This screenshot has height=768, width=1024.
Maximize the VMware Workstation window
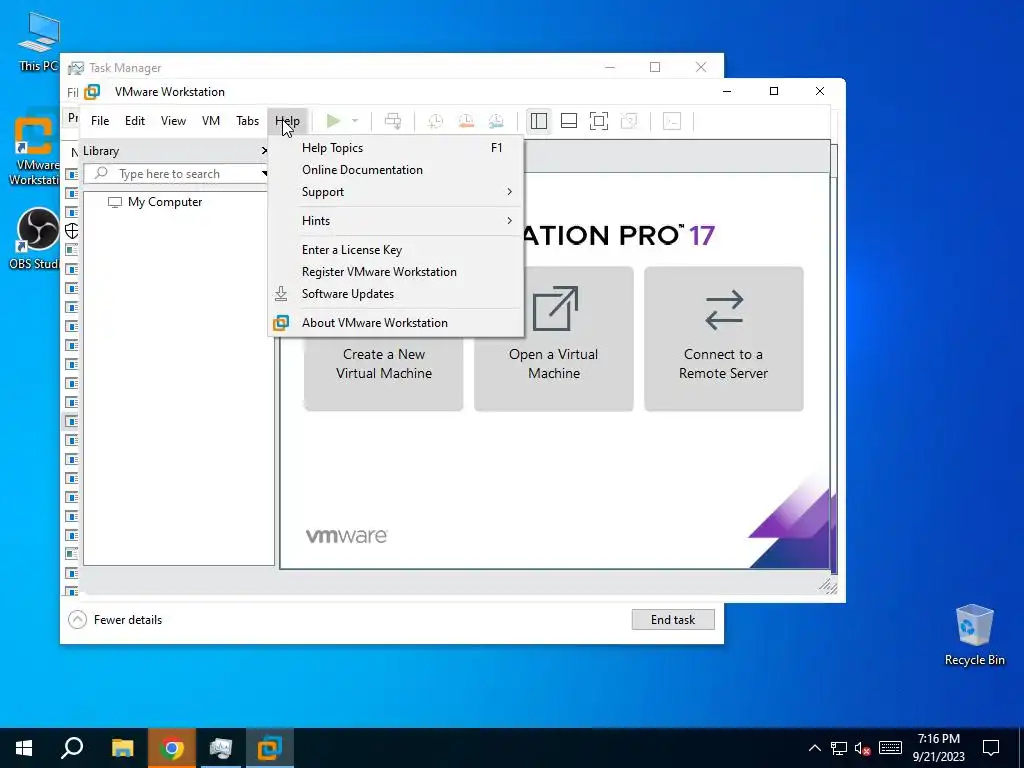(x=774, y=91)
